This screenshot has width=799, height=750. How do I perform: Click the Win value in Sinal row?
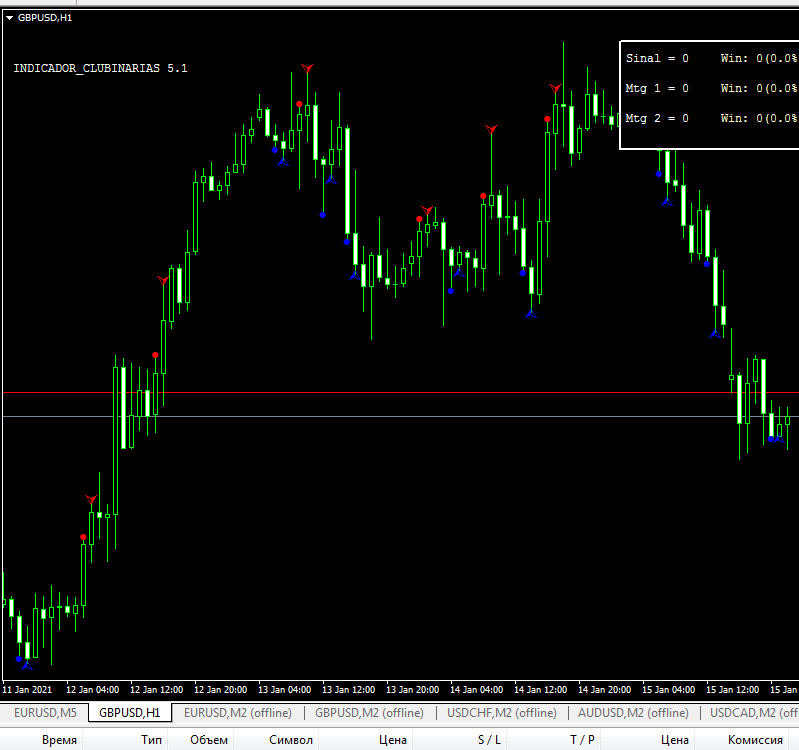759,59
